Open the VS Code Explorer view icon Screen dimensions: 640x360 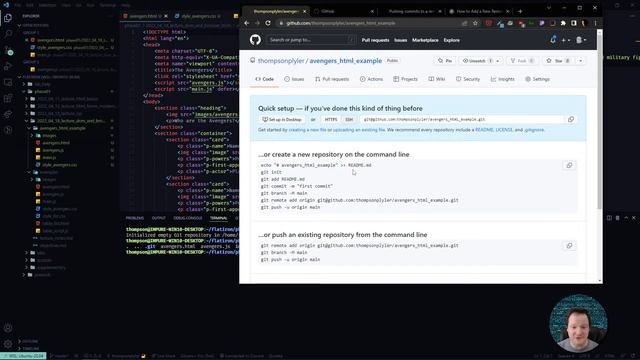8,18
